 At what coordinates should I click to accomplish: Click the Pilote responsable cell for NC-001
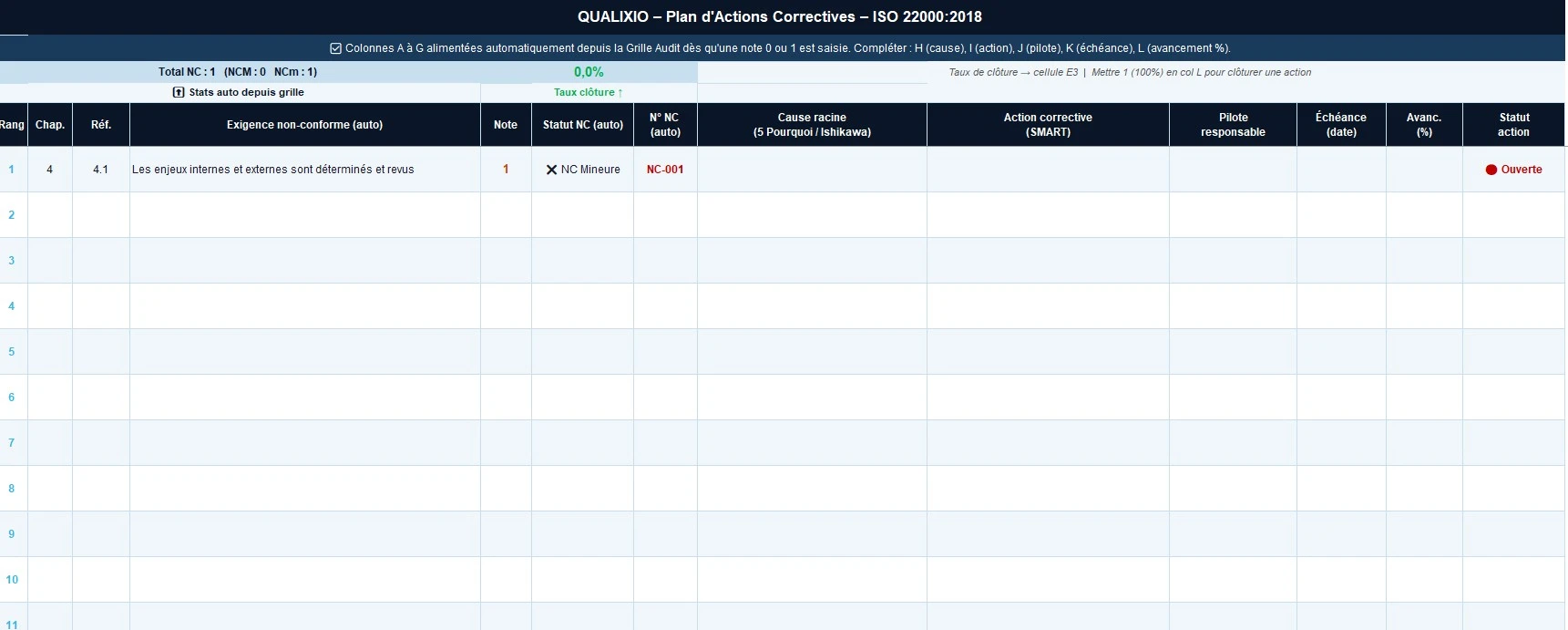pyautogui.click(x=1233, y=170)
